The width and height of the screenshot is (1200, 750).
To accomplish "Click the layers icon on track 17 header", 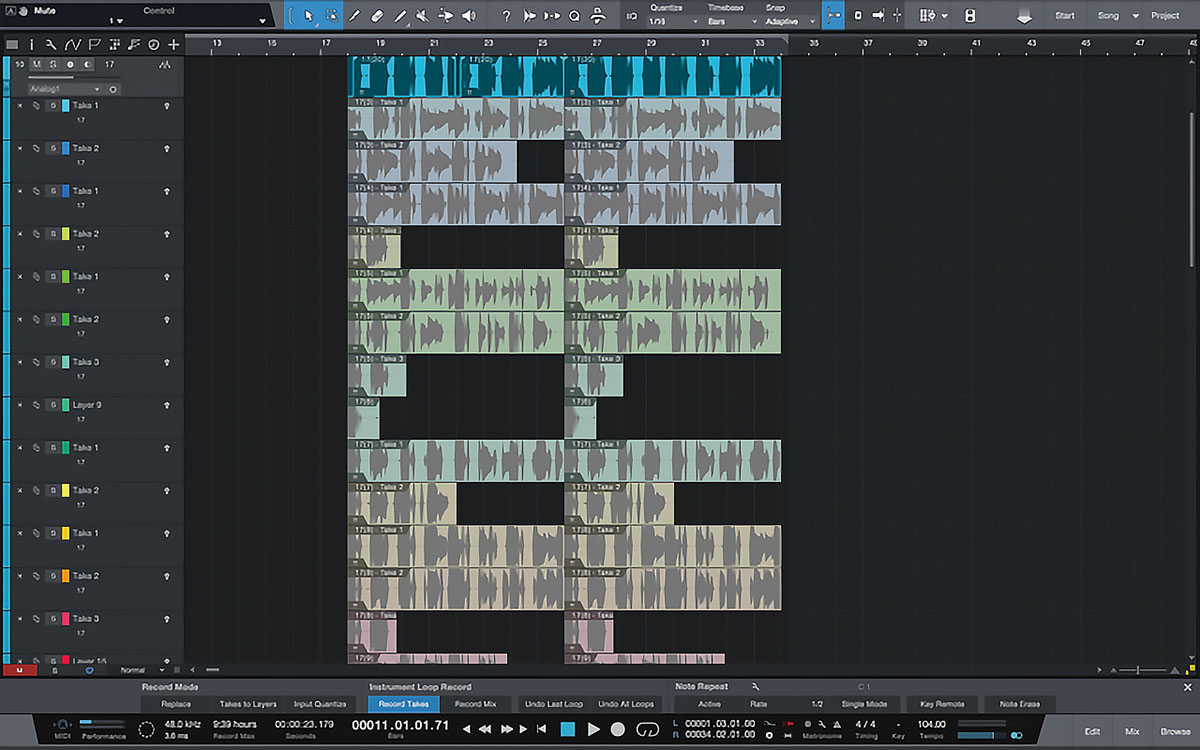I will [x=165, y=64].
